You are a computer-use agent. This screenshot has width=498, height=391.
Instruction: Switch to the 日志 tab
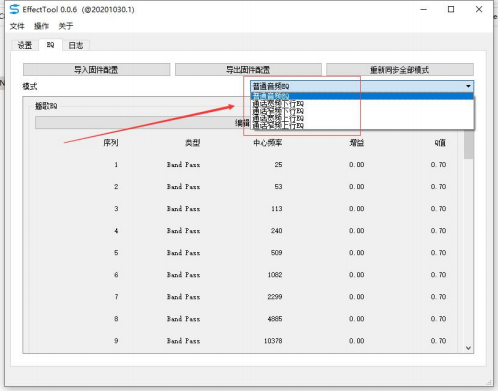(76, 45)
